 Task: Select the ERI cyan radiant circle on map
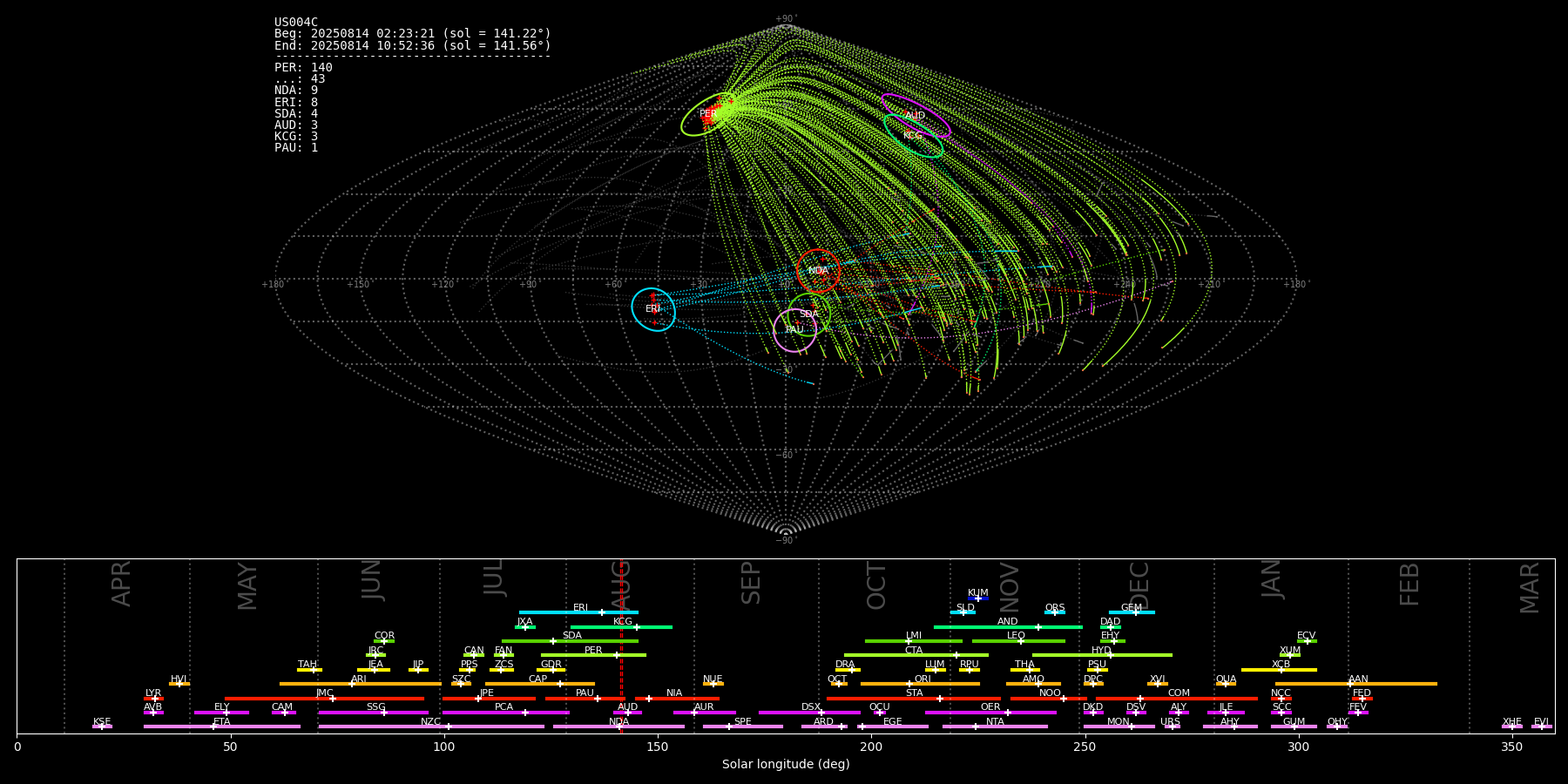coord(653,309)
